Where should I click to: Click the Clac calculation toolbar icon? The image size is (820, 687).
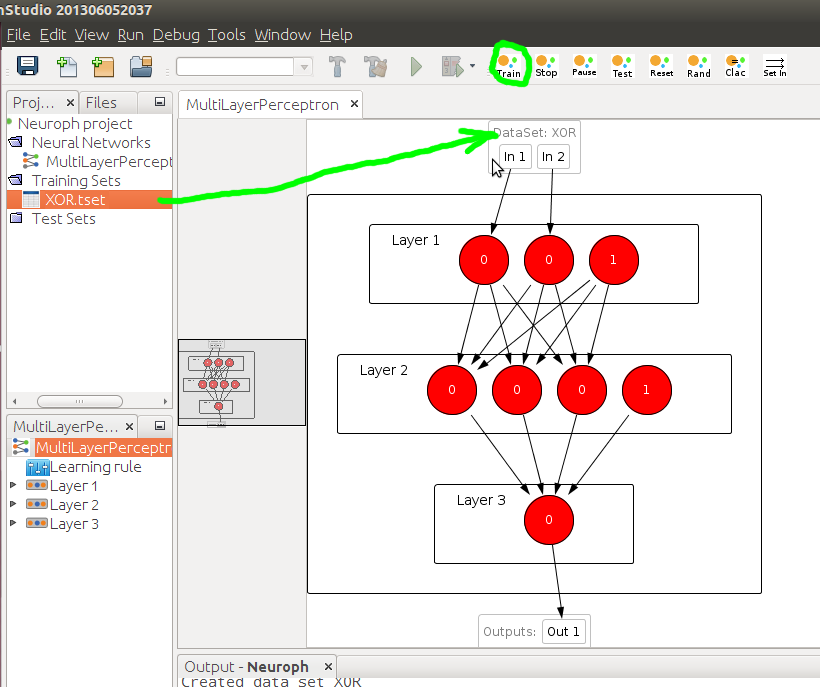pos(734,66)
